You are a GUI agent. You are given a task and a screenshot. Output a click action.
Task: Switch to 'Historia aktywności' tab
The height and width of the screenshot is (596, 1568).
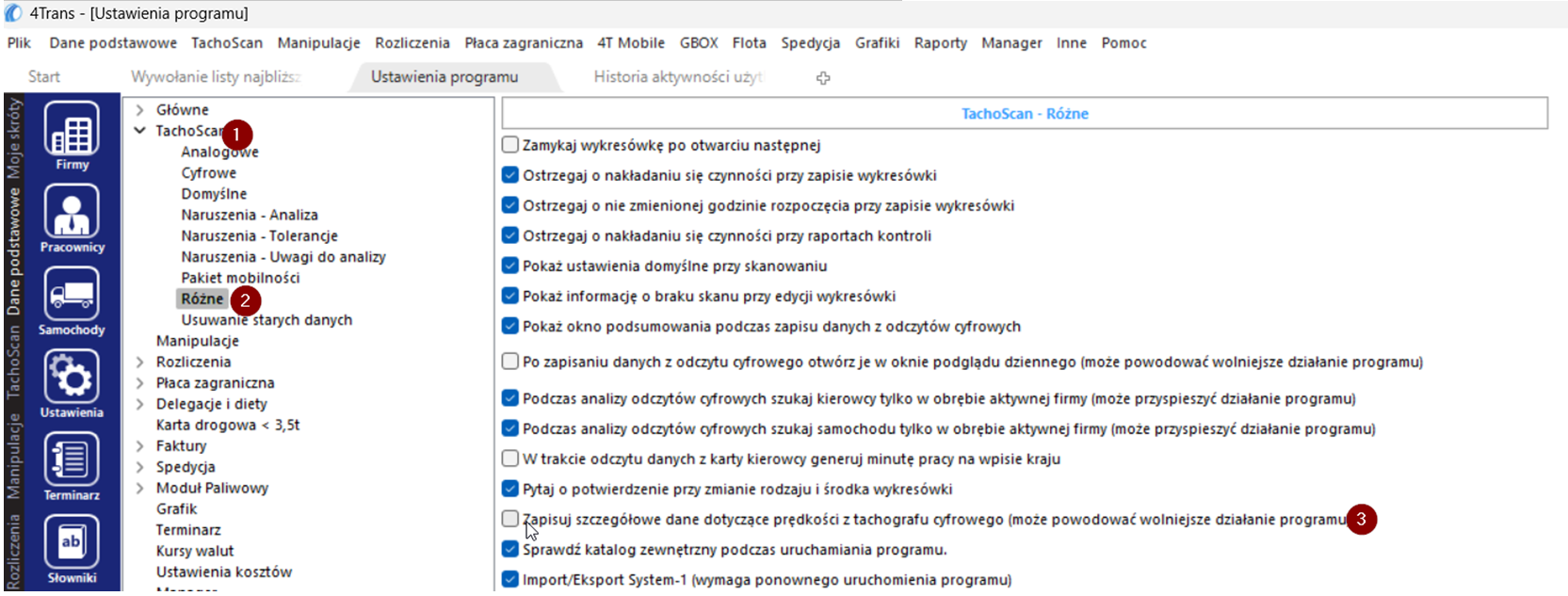click(677, 77)
